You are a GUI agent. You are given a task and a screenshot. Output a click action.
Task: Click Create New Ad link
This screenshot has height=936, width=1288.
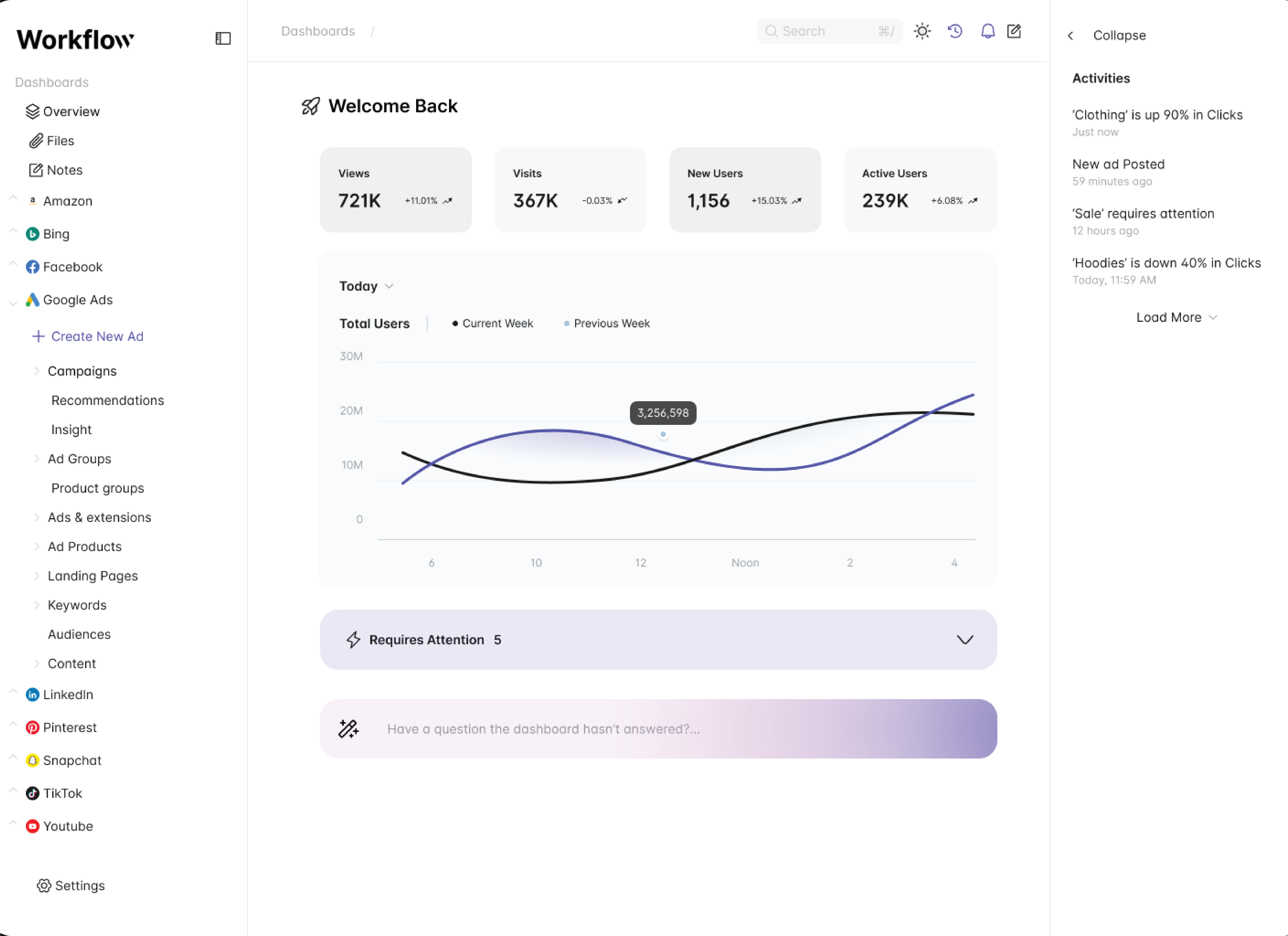[97, 336]
